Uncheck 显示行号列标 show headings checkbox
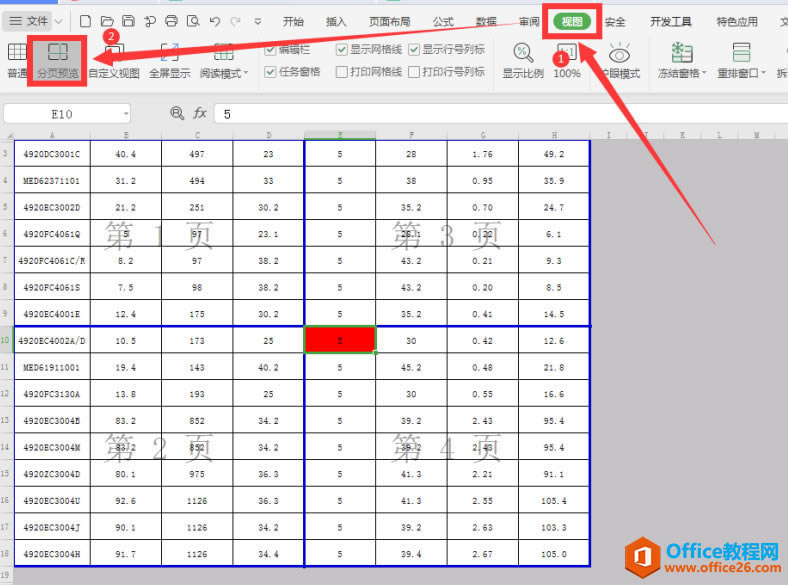Screen dimensions: 788x585 pos(414,49)
